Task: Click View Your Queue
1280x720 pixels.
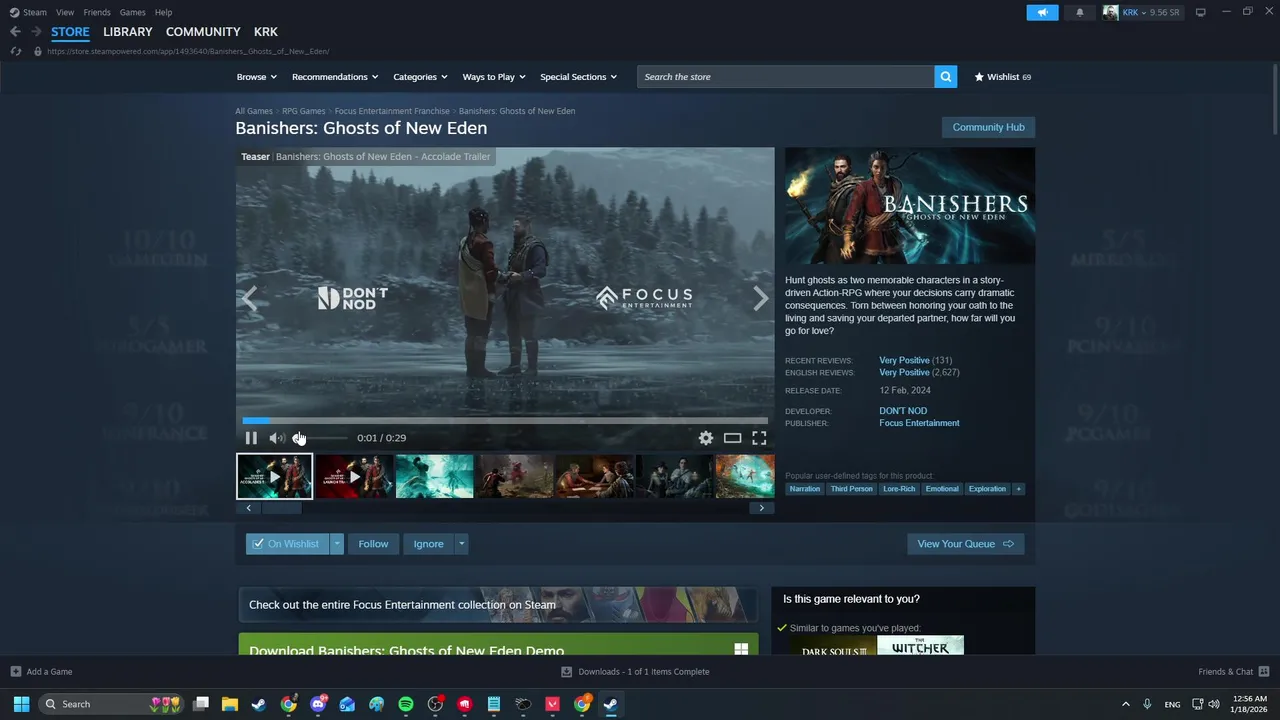Action: [965, 544]
